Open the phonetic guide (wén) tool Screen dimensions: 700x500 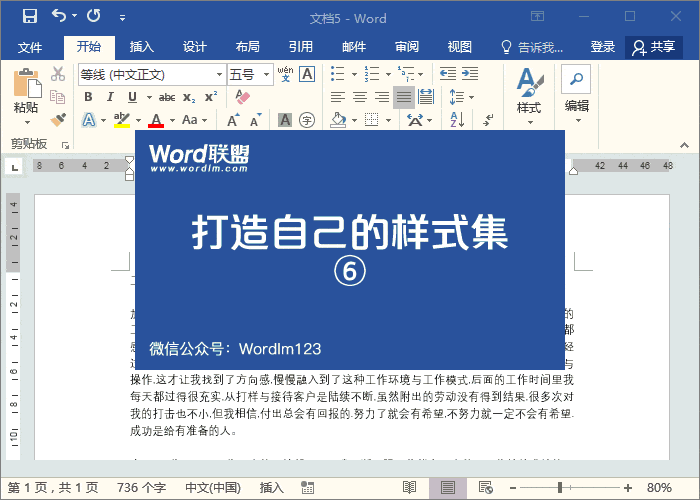285,74
